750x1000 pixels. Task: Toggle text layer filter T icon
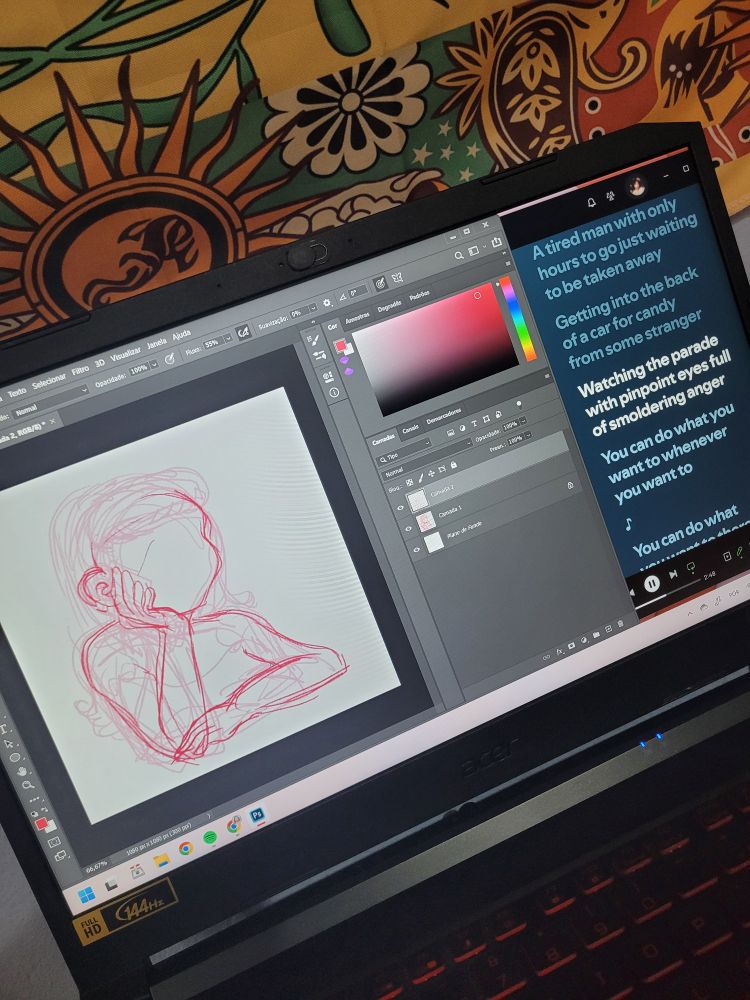click(474, 423)
